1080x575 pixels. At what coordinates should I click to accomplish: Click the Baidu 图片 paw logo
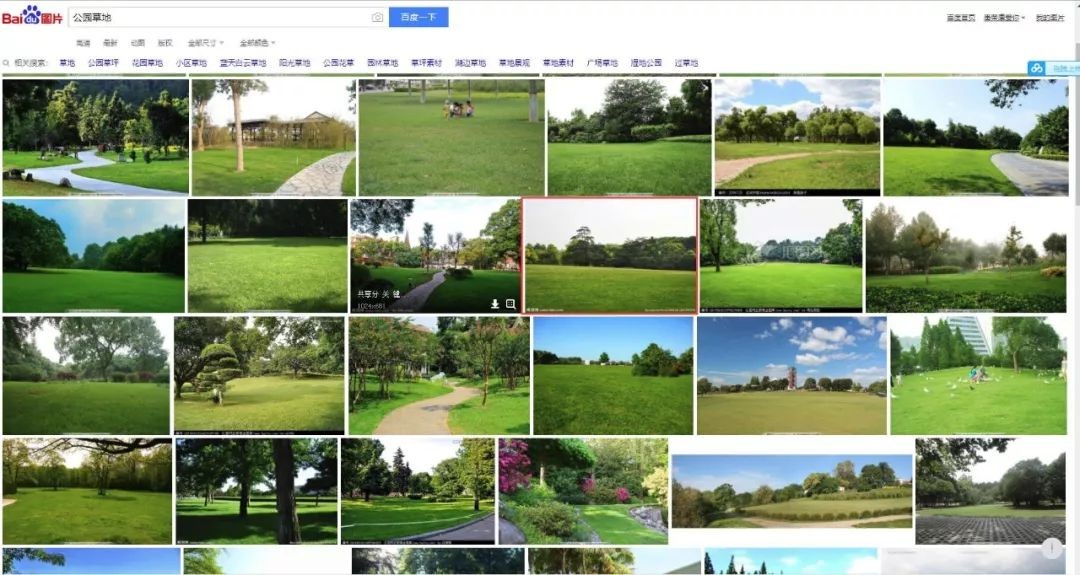click(32, 15)
